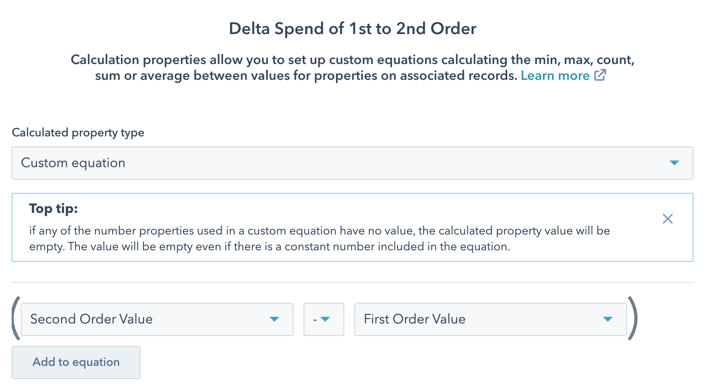This screenshot has height=390, width=711.
Task: Click the caret arrow on First Order Value
Action: pos(608,319)
